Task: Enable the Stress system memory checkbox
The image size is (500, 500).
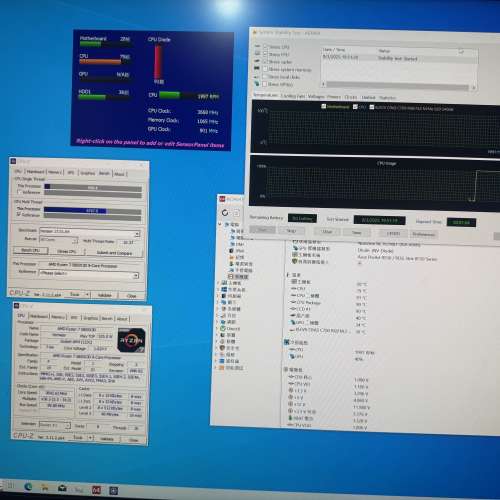Action: coord(266,69)
